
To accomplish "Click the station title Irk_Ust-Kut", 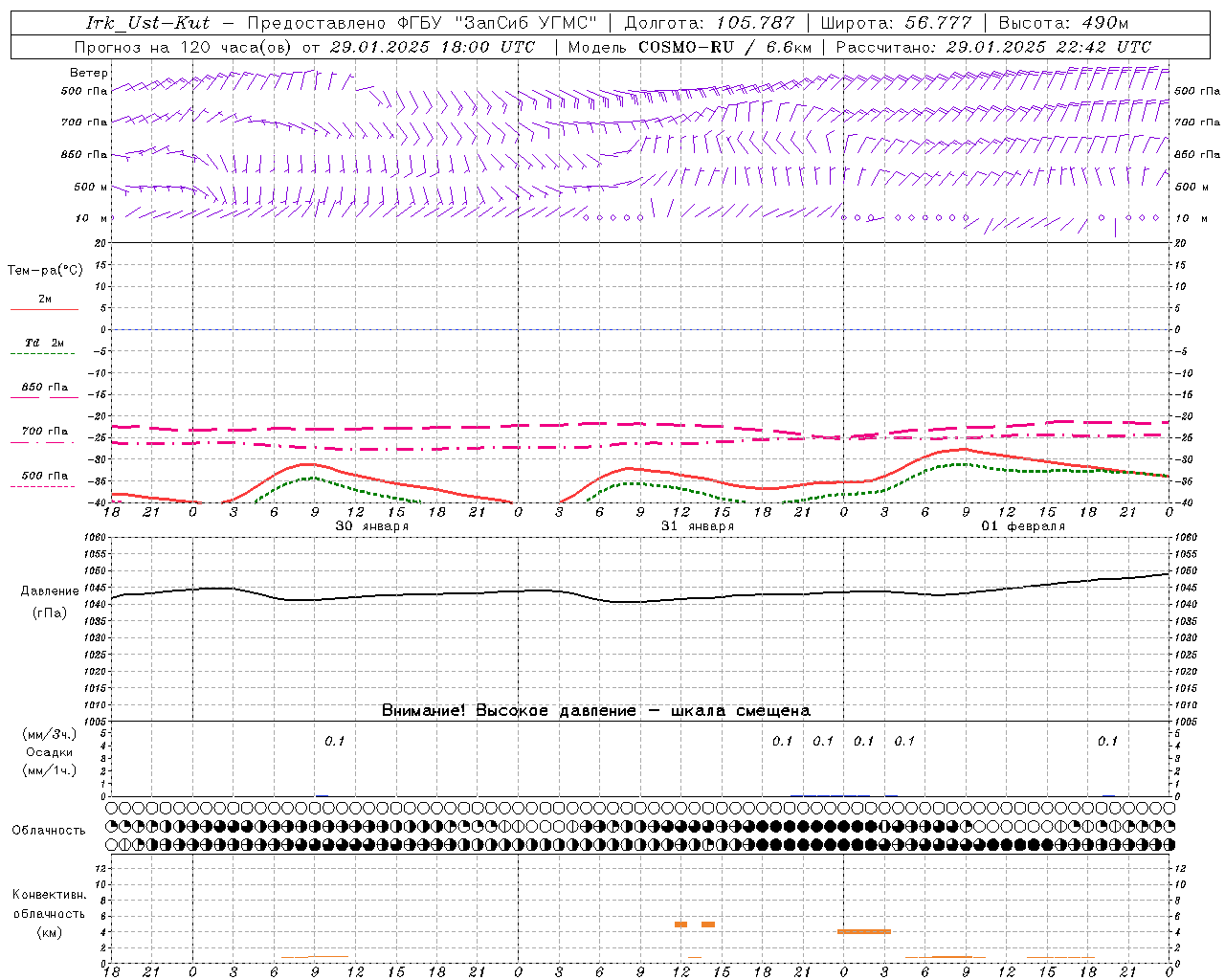I will 147,23.
